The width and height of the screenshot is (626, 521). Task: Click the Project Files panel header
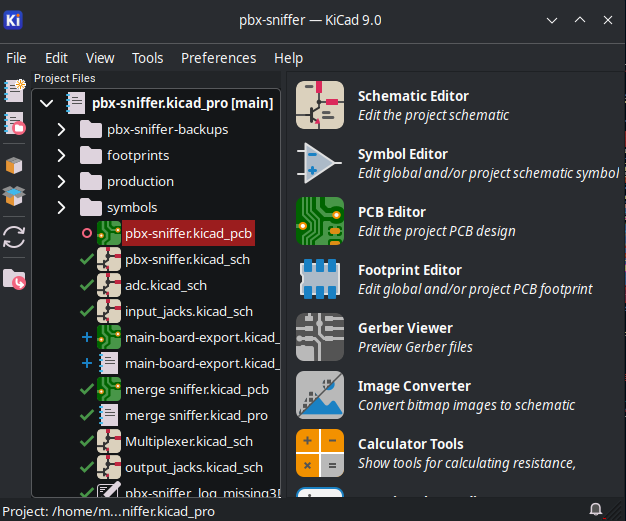coord(65,78)
